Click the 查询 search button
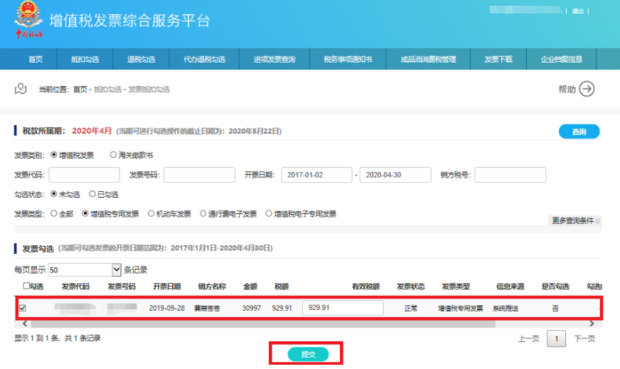This screenshot has width=620, height=369. pos(579,131)
